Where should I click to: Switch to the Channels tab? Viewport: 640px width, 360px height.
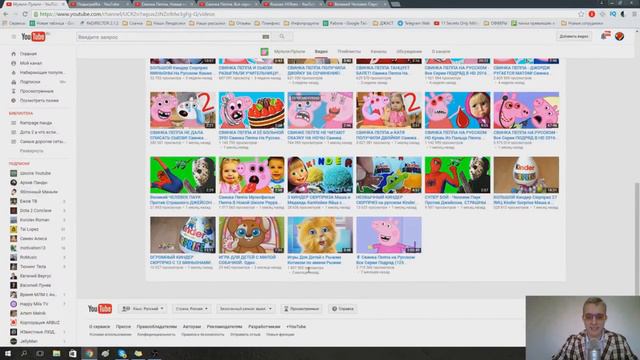click(378, 52)
